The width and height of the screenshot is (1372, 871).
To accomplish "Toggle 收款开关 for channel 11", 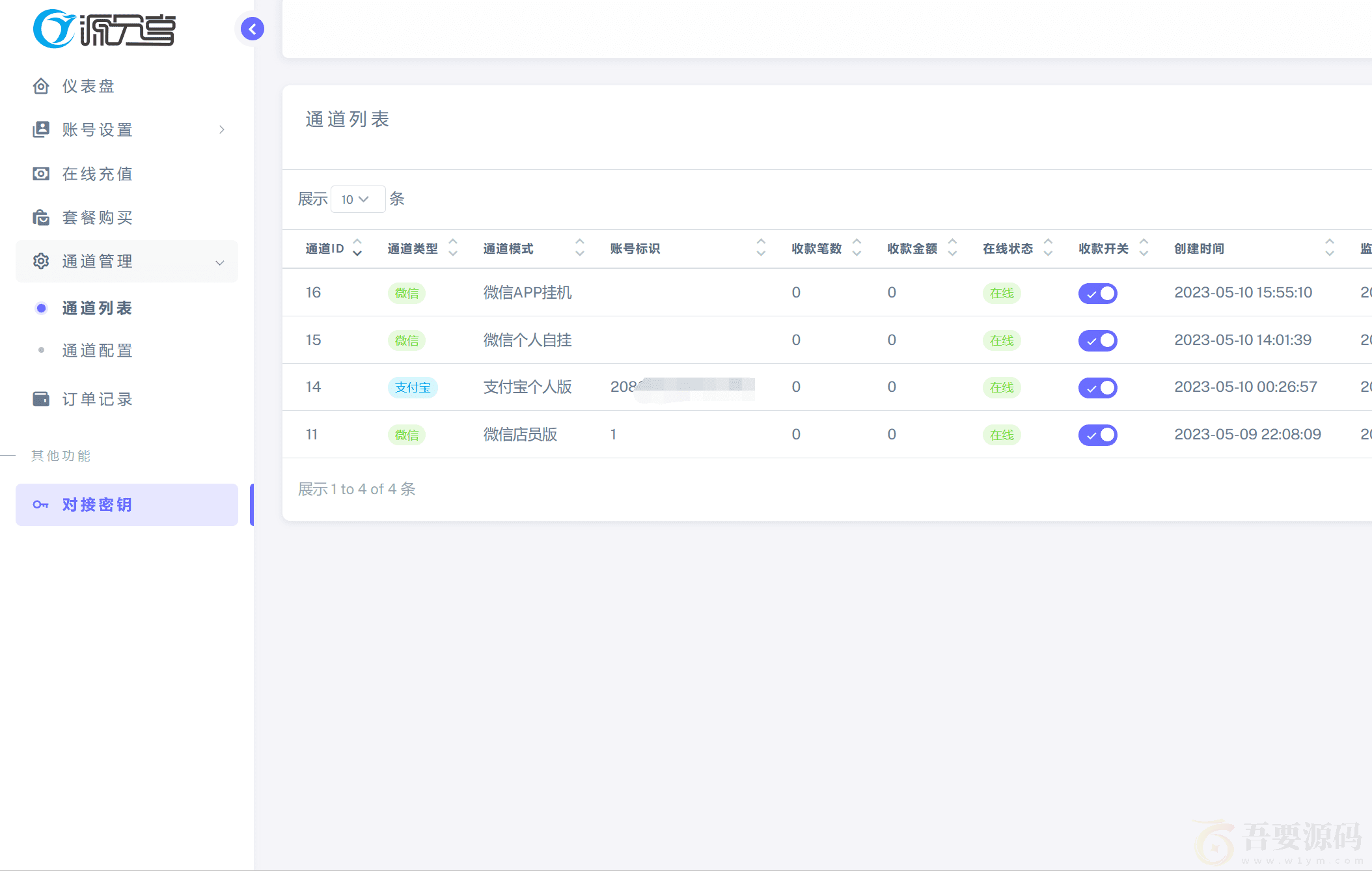I will coord(1098,435).
